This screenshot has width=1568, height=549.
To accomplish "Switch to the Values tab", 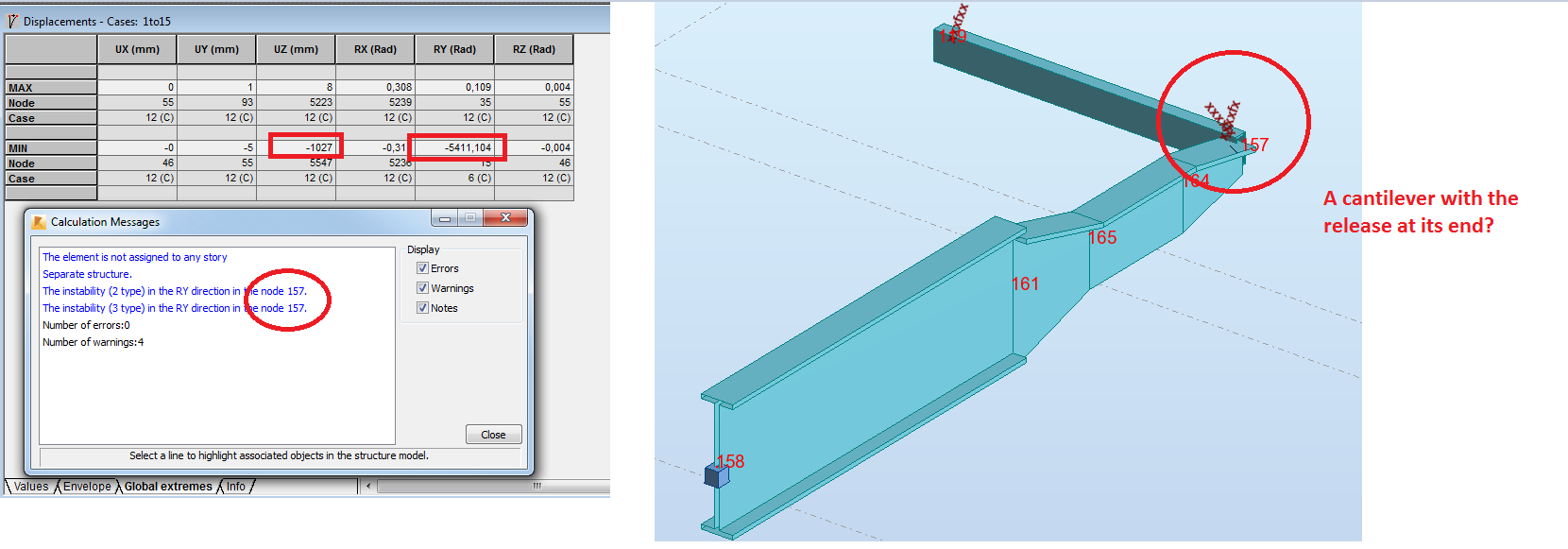I will [x=31, y=487].
